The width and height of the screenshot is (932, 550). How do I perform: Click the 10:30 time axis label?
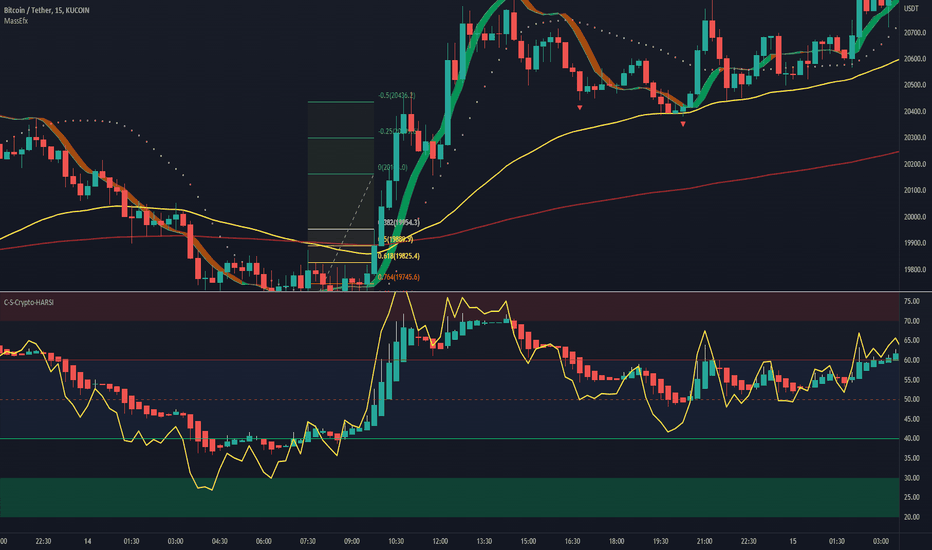point(396,541)
